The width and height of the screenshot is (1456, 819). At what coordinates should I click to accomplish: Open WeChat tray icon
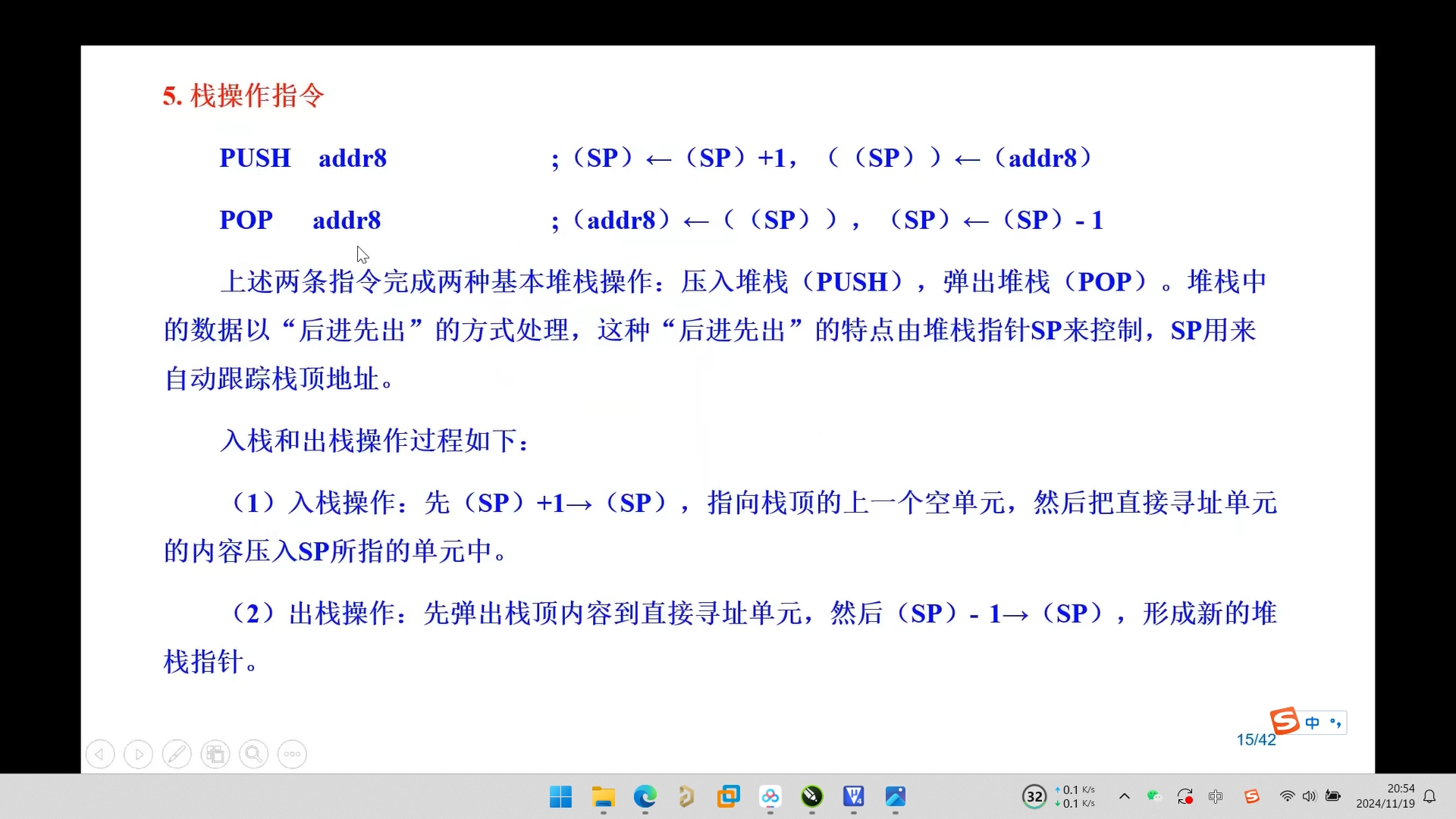pos(1153,796)
